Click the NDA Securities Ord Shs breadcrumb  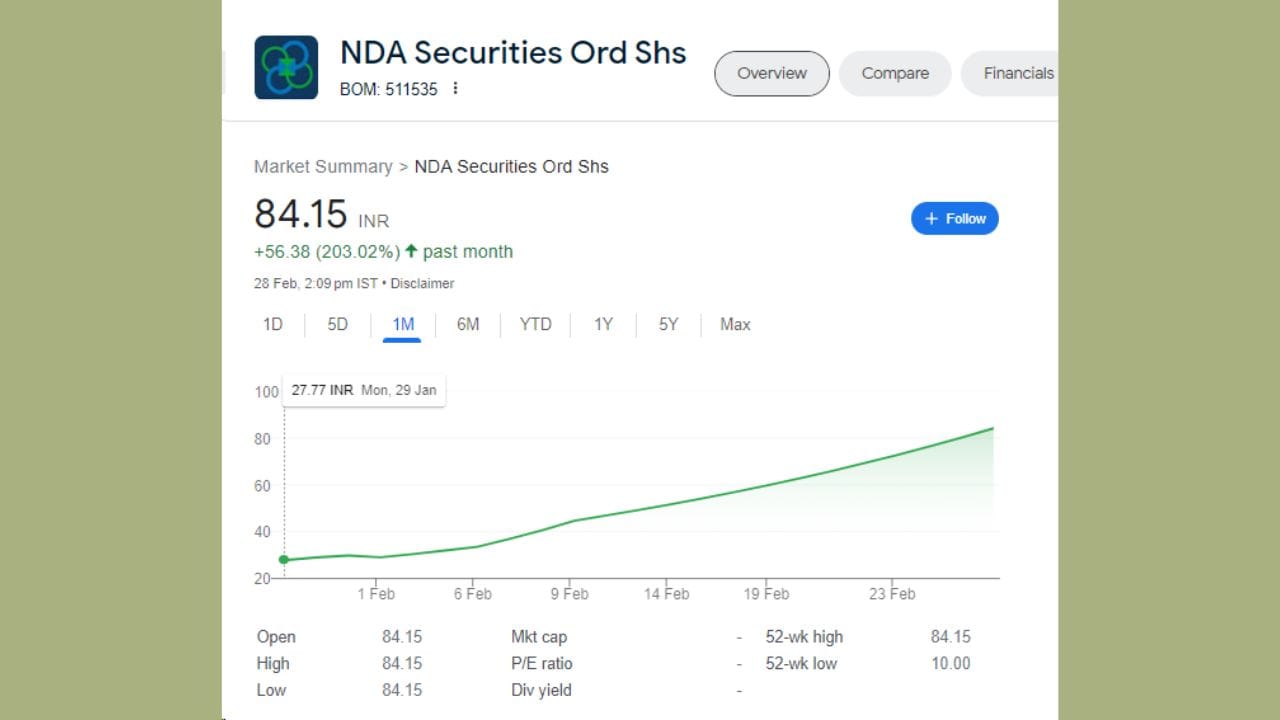point(511,166)
